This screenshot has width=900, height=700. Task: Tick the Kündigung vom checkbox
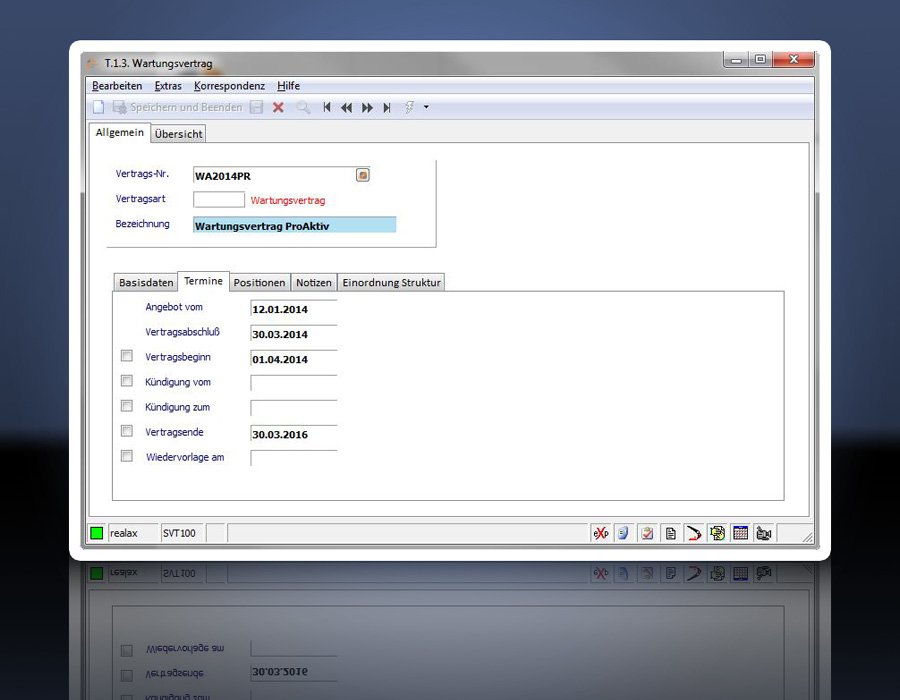tap(127, 381)
